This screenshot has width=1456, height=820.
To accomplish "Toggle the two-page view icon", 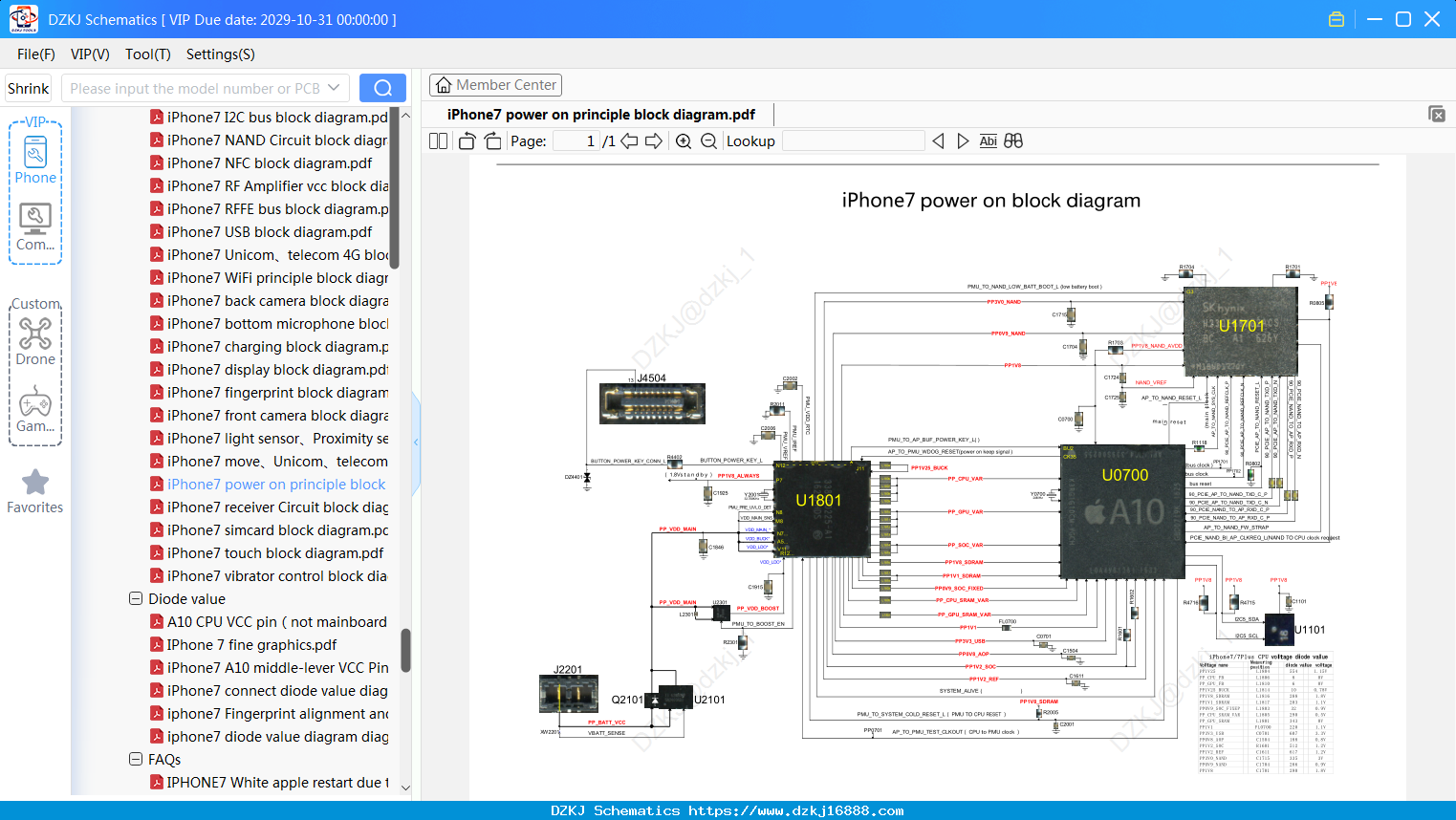I will (x=438, y=141).
